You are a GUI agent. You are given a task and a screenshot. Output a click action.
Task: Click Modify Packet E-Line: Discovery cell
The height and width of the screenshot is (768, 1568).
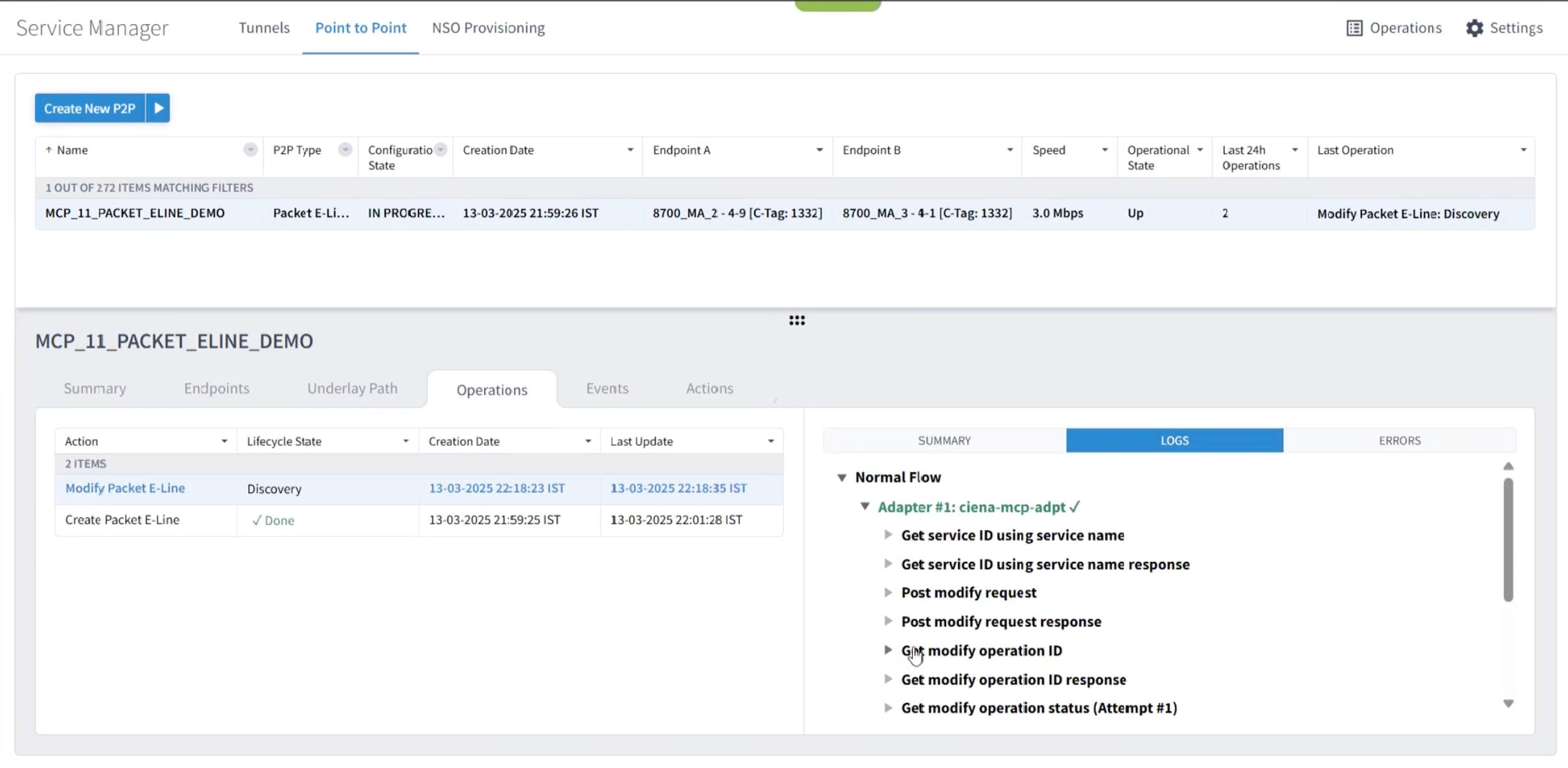(x=1408, y=214)
